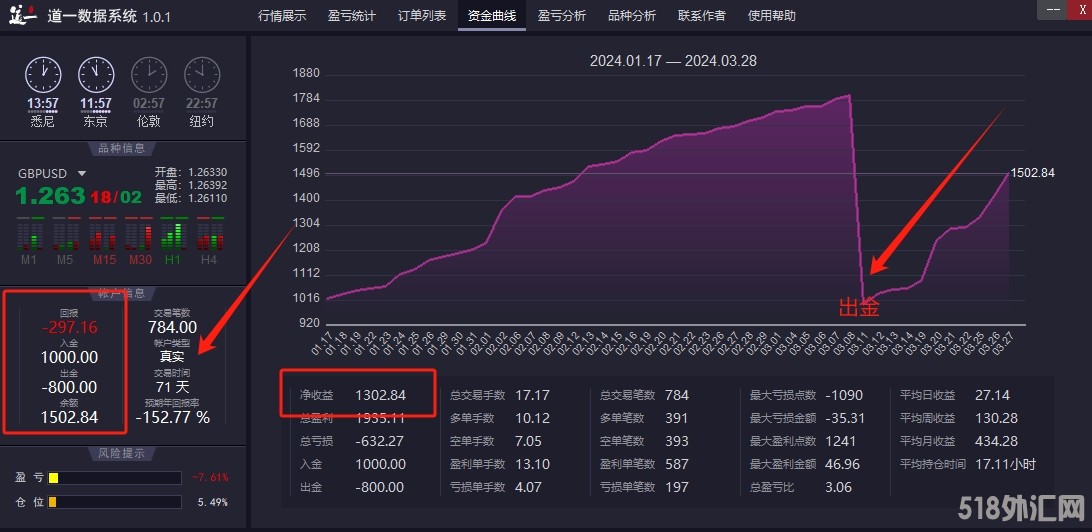Click the Sydney (悉尼) clock icon

[x=42, y=74]
